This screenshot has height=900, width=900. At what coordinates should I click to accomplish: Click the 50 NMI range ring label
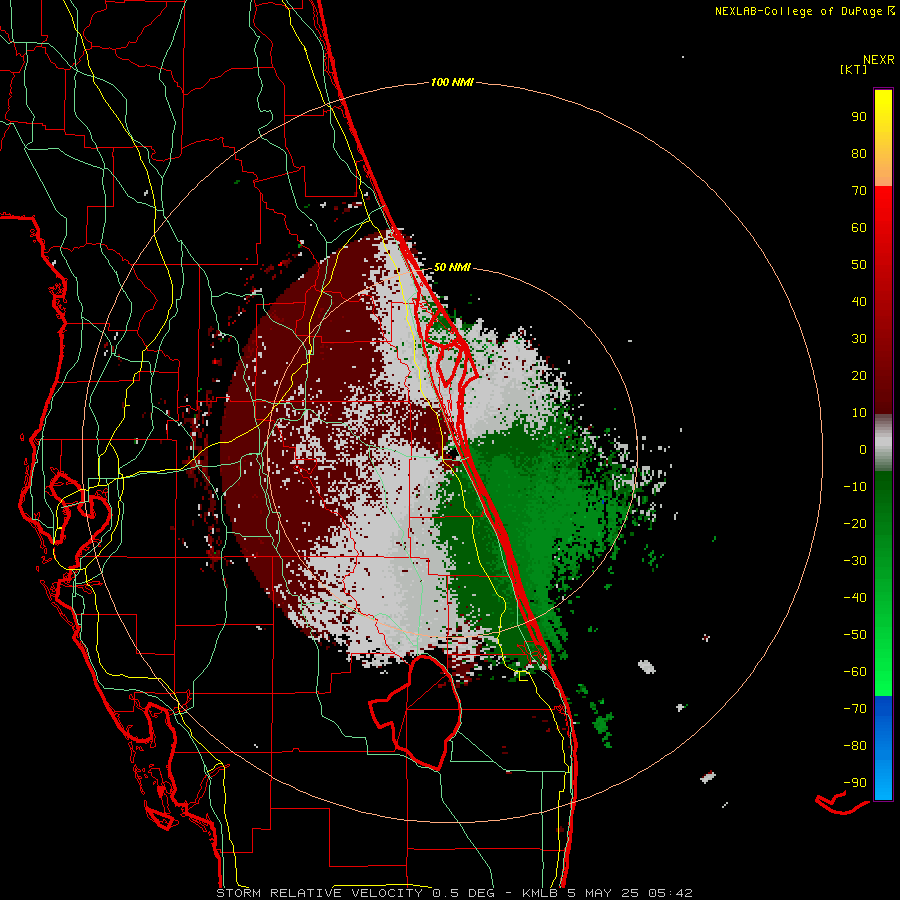pos(452,267)
